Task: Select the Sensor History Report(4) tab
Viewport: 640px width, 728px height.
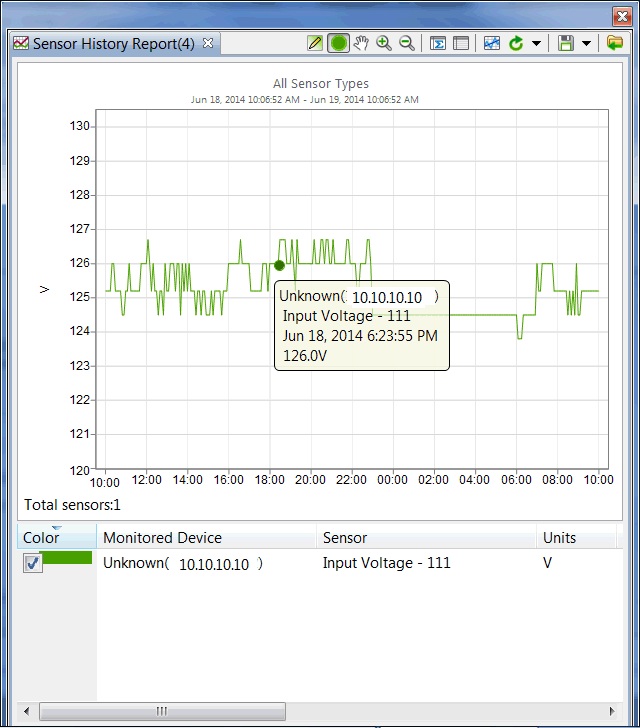Action: point(114,43)
